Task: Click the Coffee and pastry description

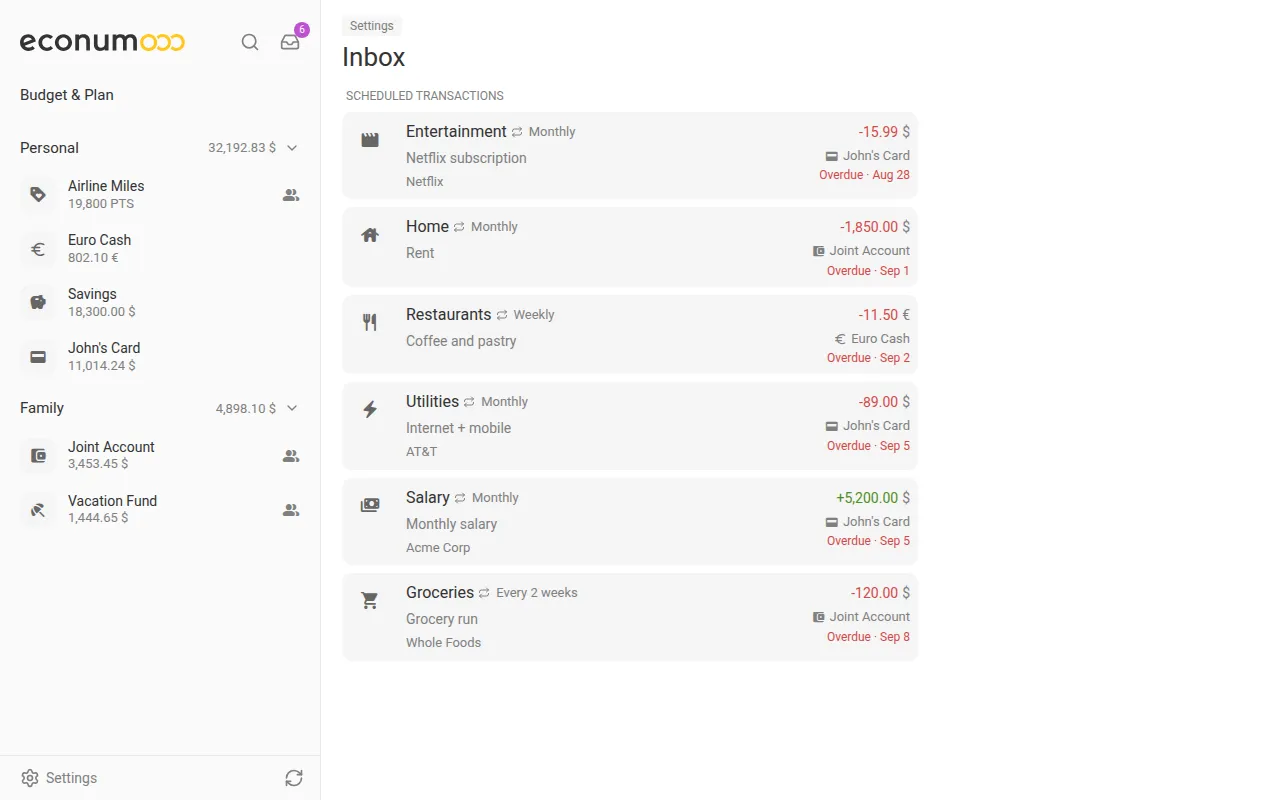Action: point(461,341)
